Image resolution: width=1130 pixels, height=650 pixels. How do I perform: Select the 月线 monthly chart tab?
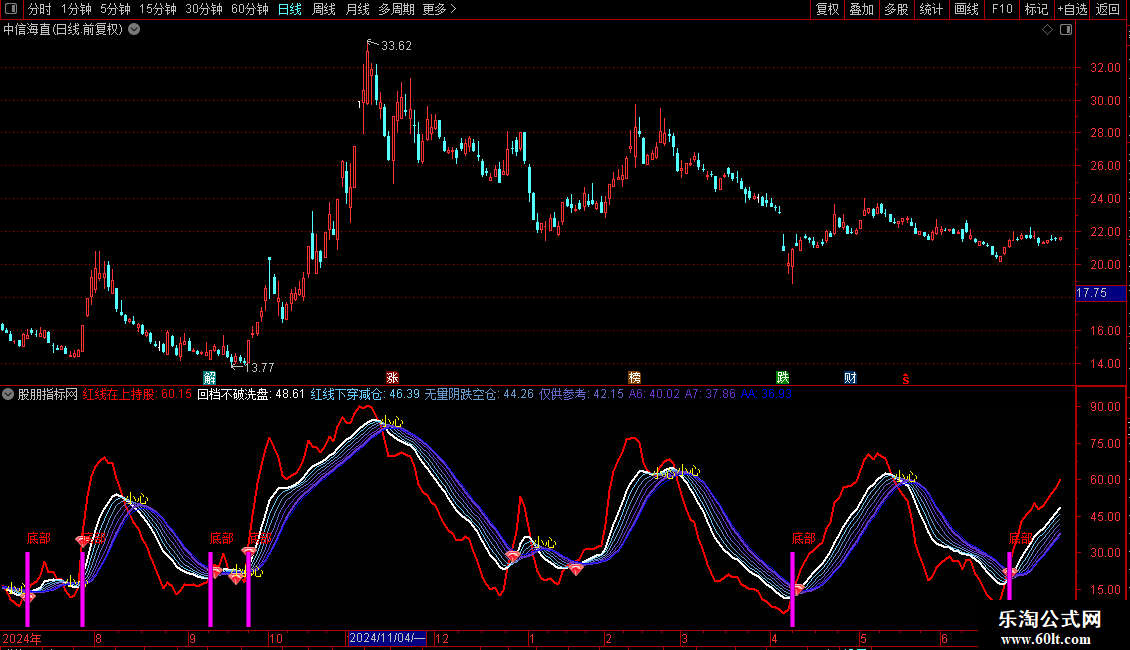[357, 9]
